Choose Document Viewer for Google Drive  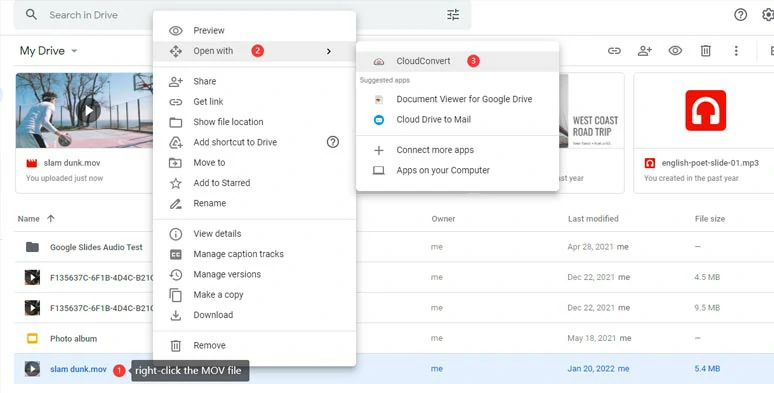tap(458, 99)
